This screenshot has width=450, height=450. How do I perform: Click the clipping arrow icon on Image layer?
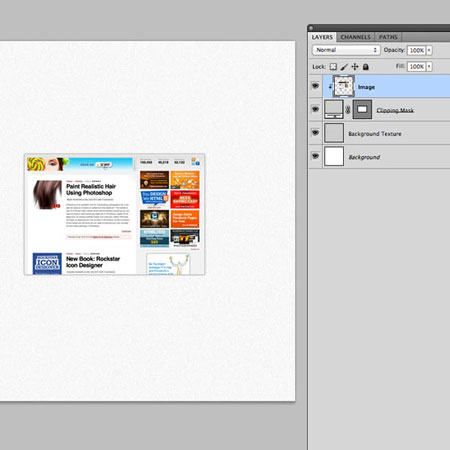(x=330, y=86)
